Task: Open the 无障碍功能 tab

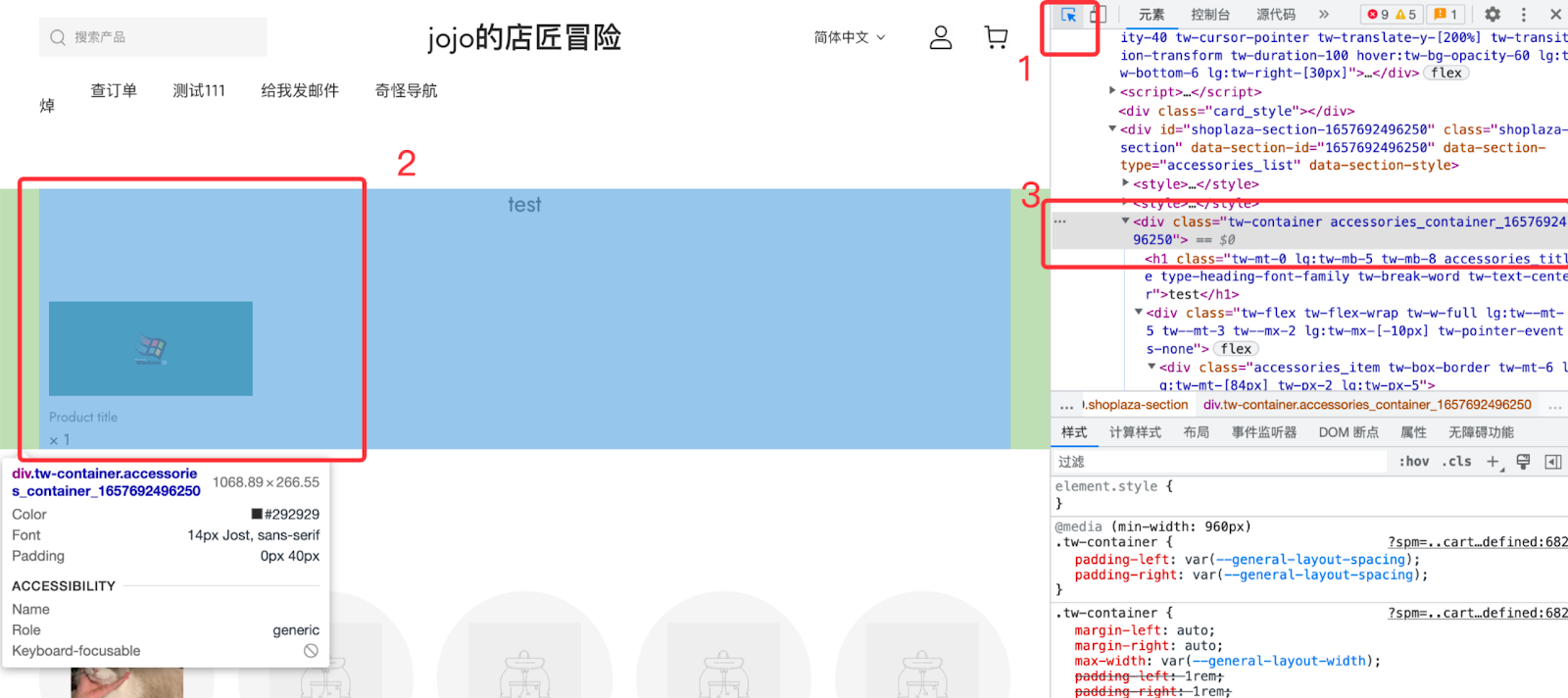Action: tap(1481, 432)
